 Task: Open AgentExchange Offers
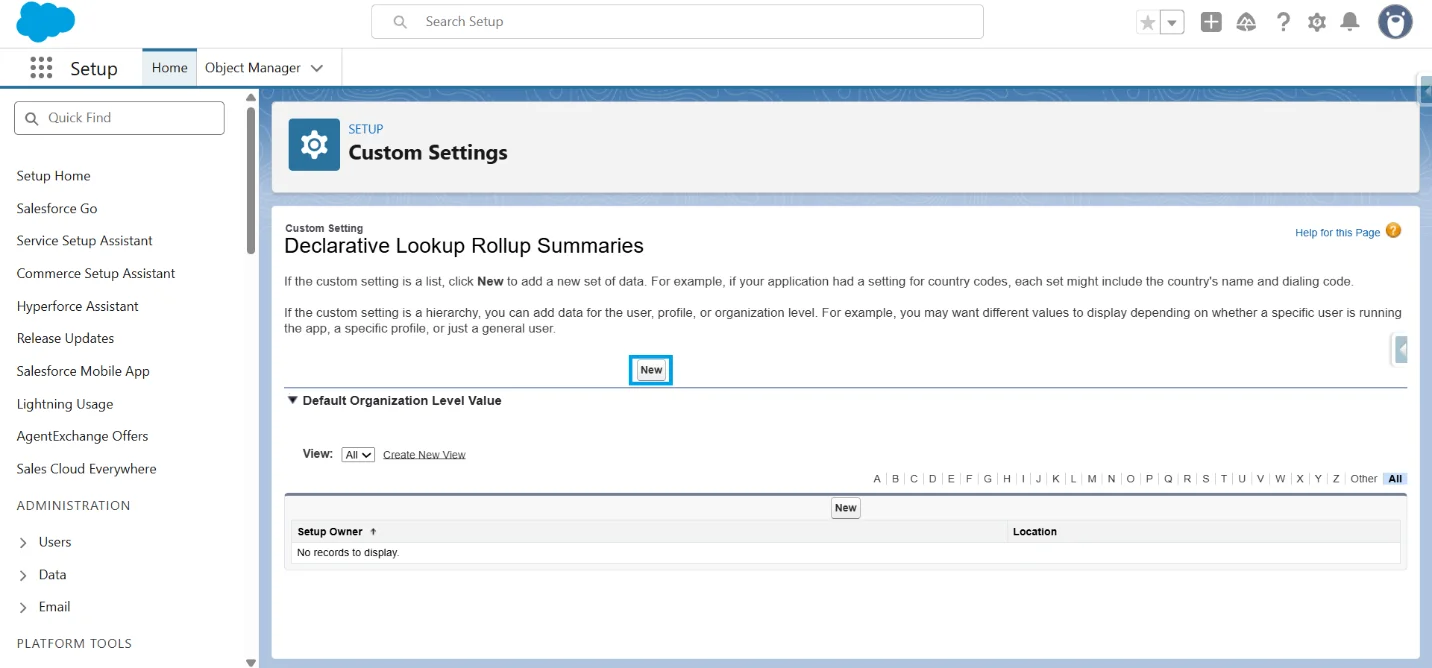tap(82, 436)
